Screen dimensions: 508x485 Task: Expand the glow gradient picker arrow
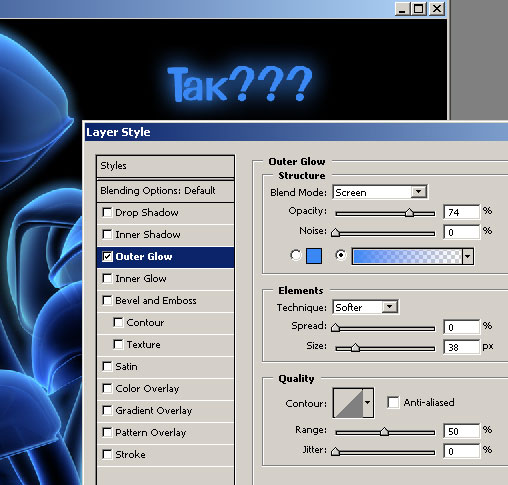(468, 256)
